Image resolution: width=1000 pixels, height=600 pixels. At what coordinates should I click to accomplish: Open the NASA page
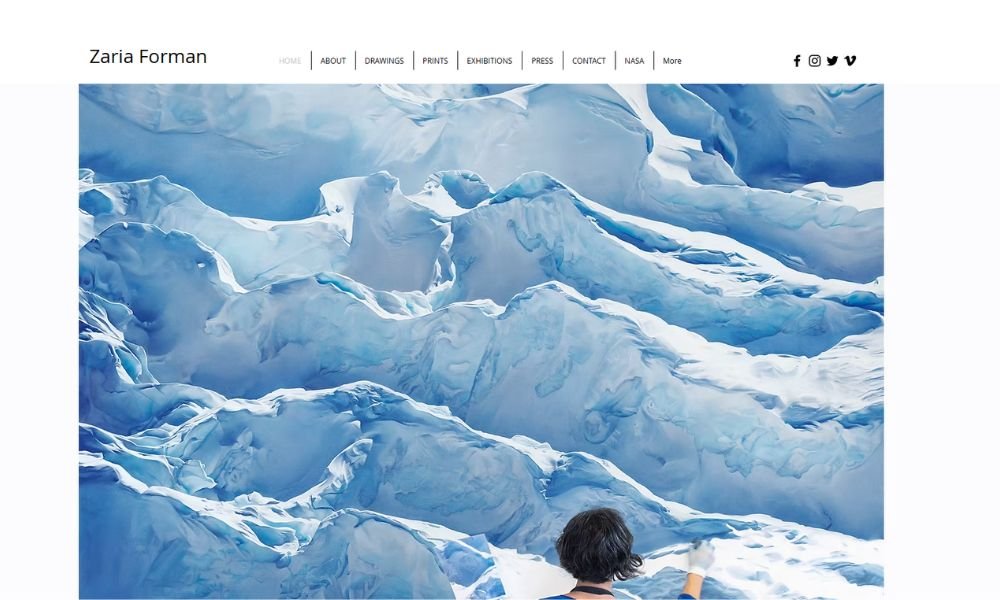coord(634,61)
